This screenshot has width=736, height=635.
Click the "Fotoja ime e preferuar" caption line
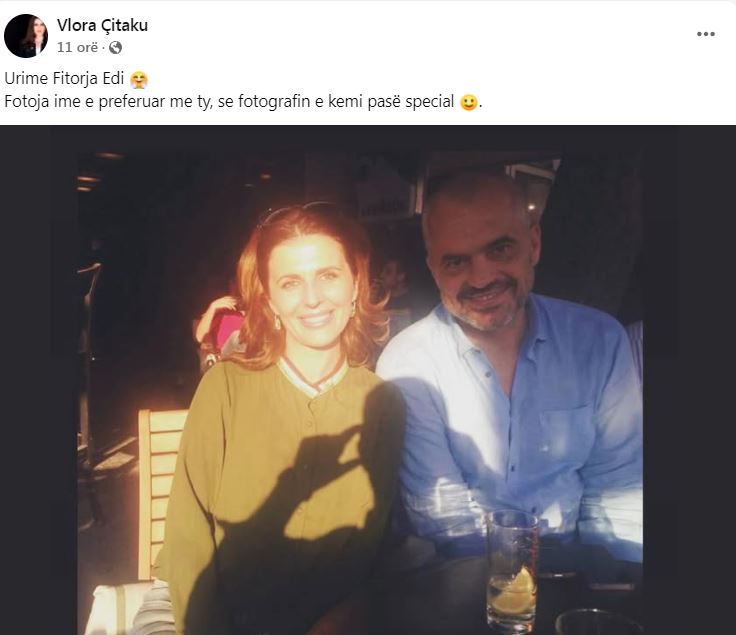click(x=230, y=102)
